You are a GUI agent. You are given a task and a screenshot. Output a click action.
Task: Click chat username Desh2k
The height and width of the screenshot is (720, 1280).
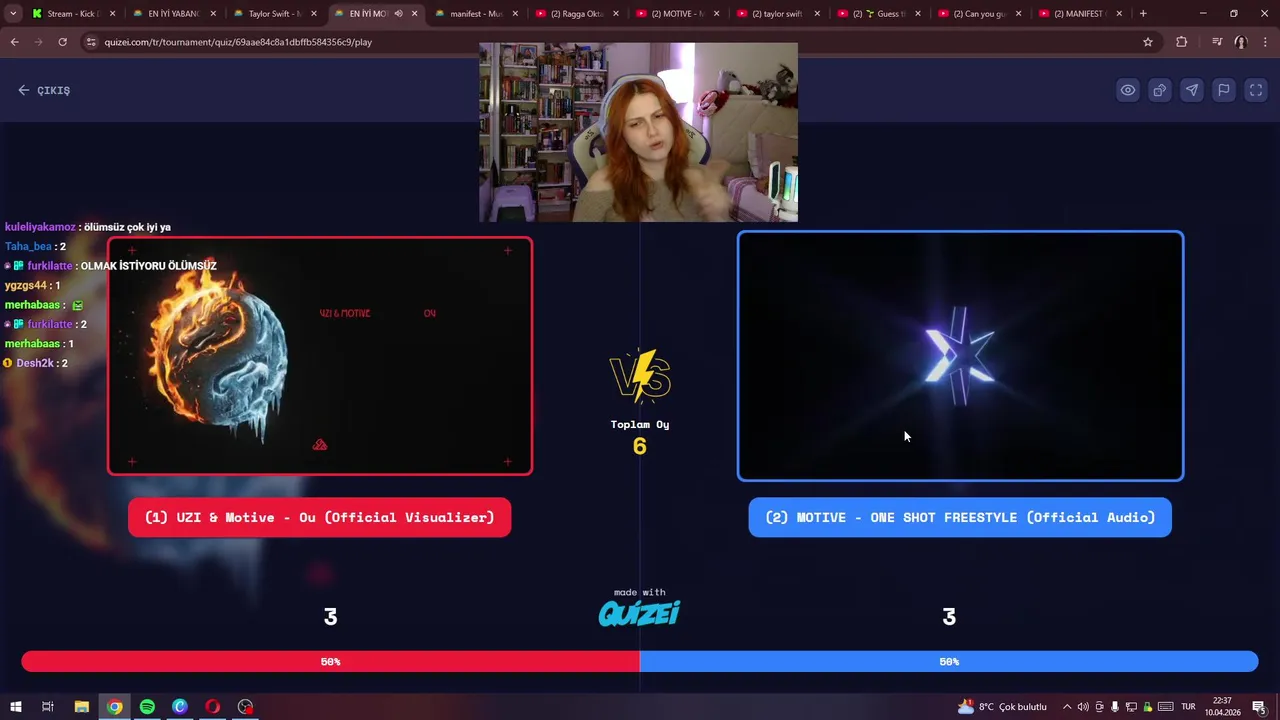click(x=34, y=363)
